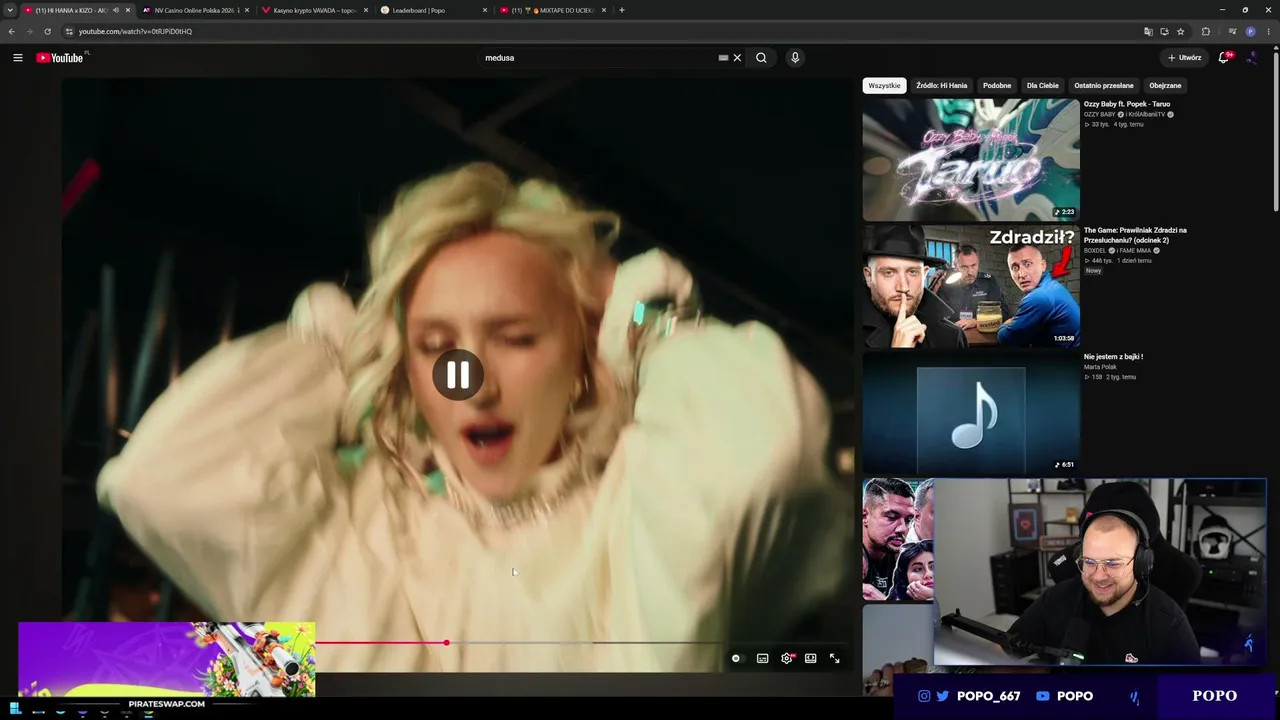This screenshot has width=1280, height=720.
Task: Bookmark this page with the star icon
Action: point(1181,31)
